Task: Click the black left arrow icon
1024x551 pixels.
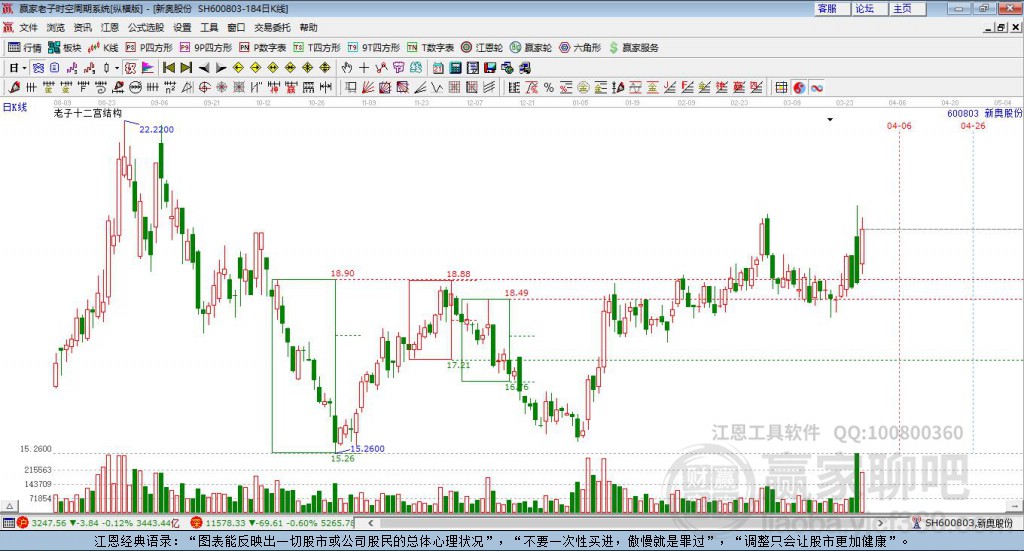Action: coord(204,68)
